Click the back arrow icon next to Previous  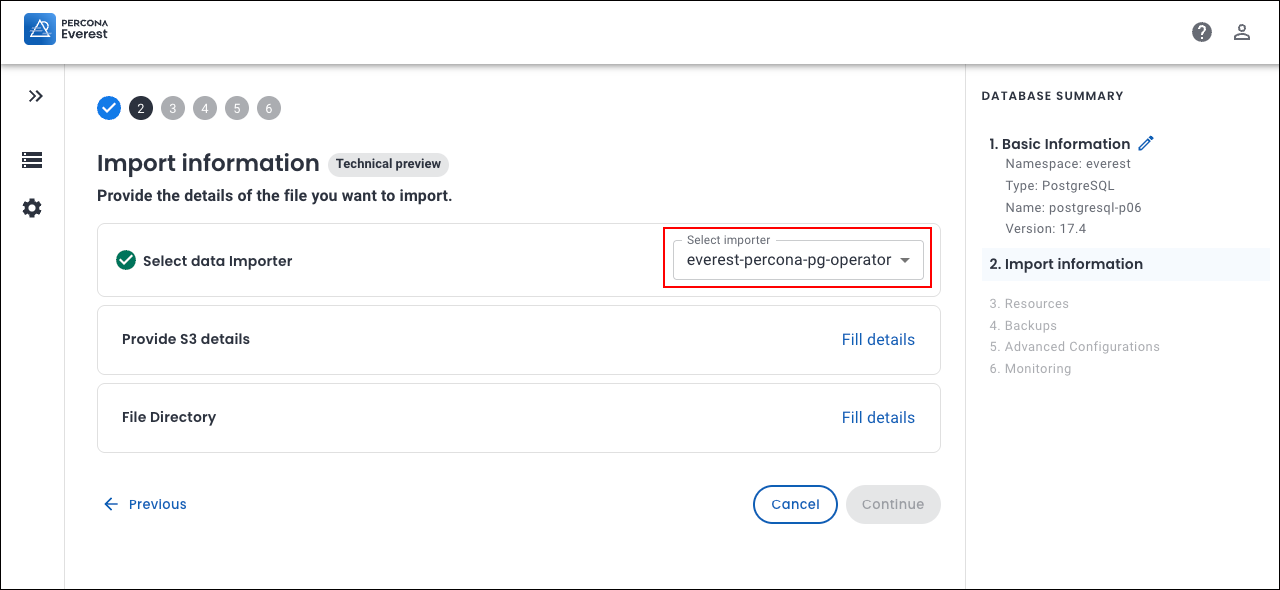click(111, 504)
